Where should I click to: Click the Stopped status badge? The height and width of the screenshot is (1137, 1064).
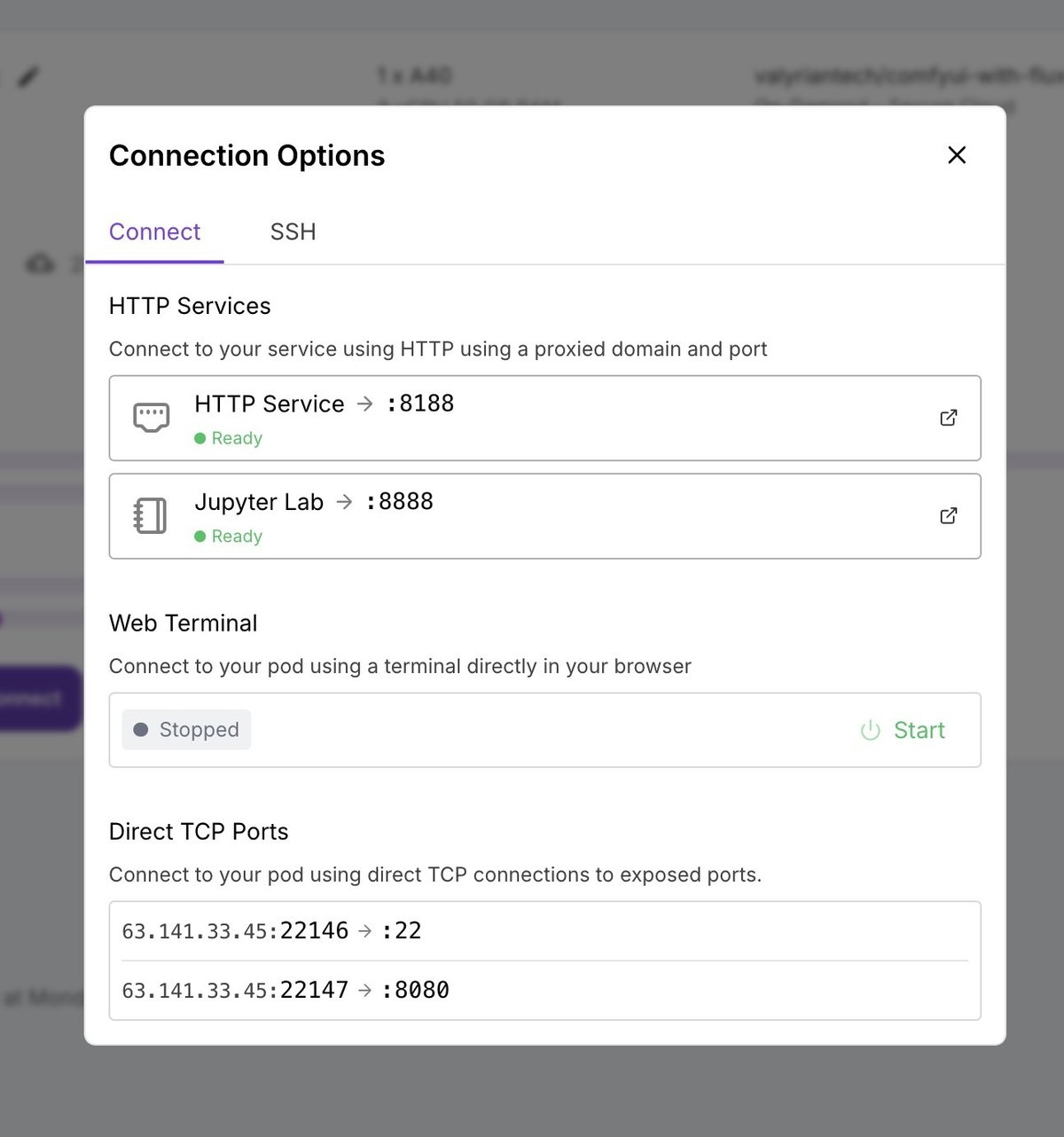coord(185,729)
